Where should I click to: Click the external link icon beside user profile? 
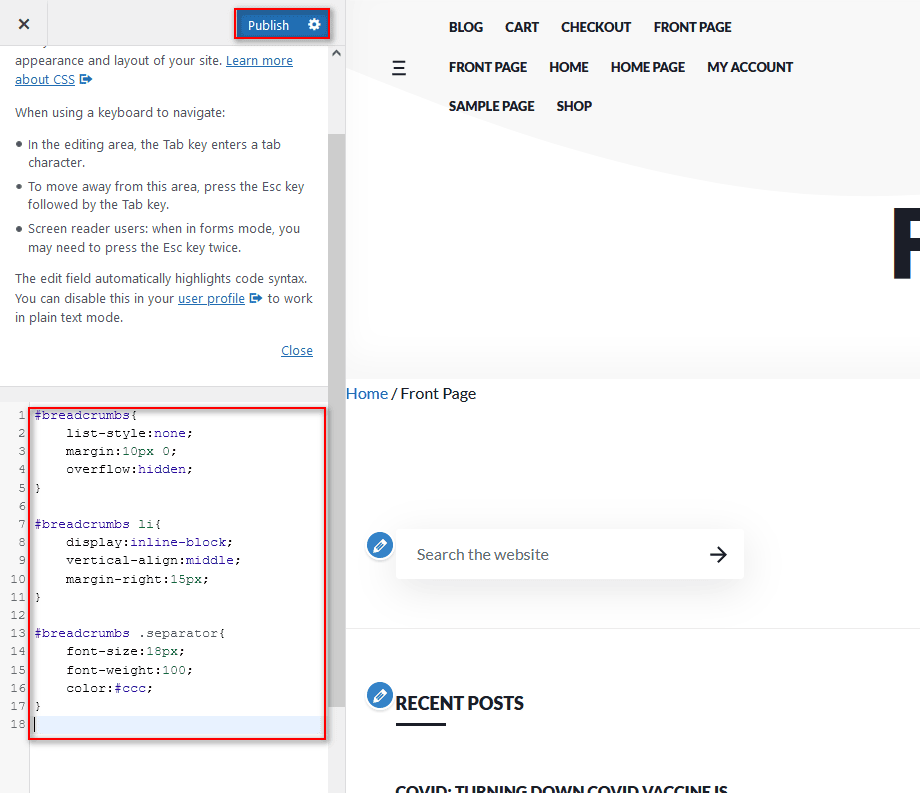pos(255,298)
